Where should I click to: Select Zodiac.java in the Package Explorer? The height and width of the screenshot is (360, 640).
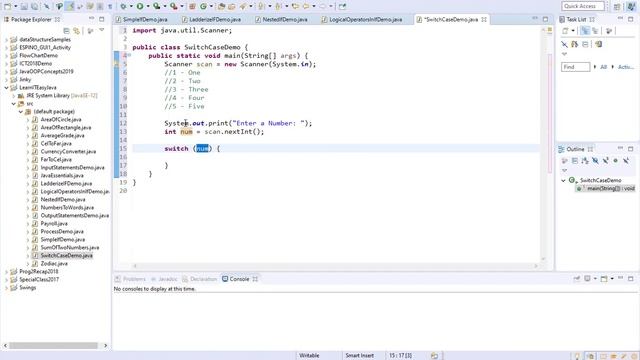tap(54, 264)
